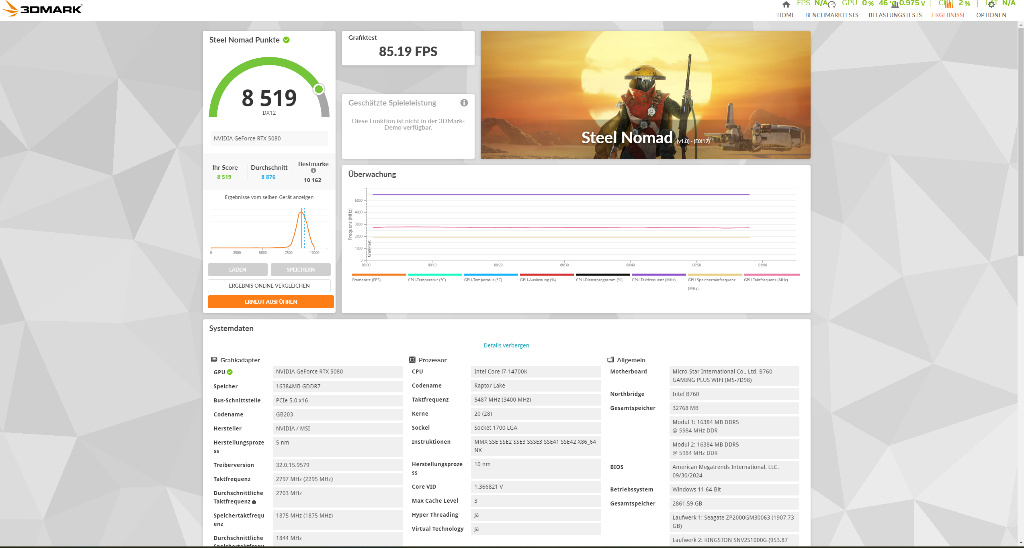Click the Grafikadapter section icon

click(x=214, y=360)
